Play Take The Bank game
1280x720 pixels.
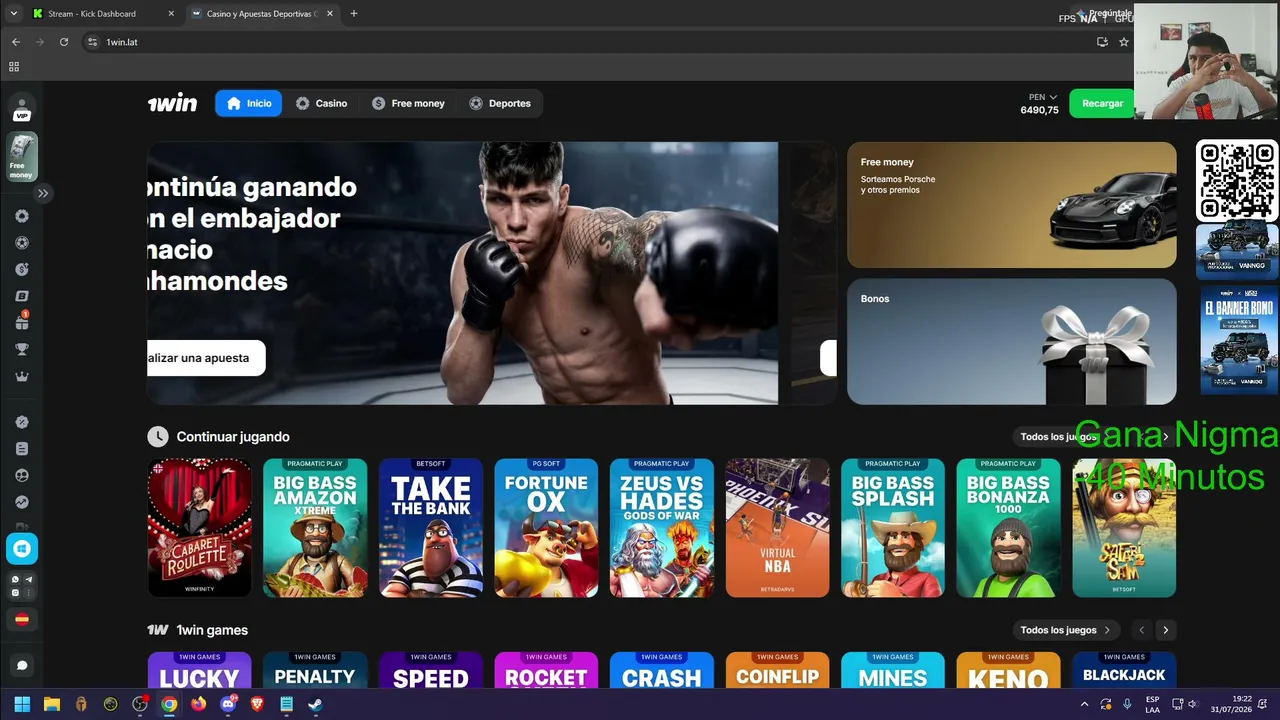coord(431,528)
